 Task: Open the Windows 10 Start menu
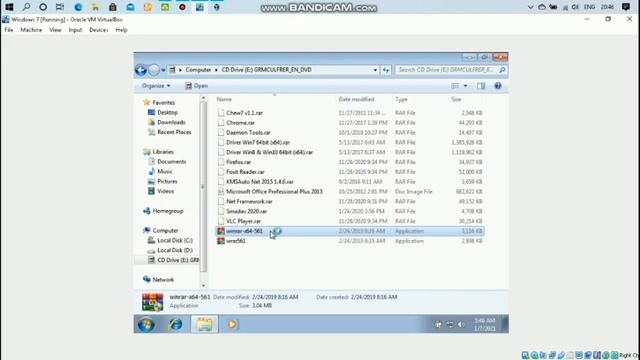pos(9,7)
